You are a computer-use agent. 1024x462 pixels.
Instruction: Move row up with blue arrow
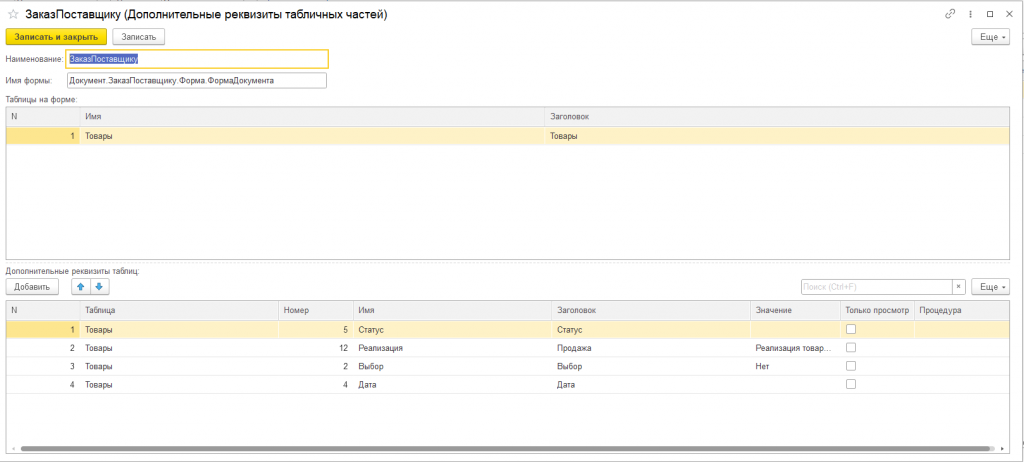pos(81,286)
